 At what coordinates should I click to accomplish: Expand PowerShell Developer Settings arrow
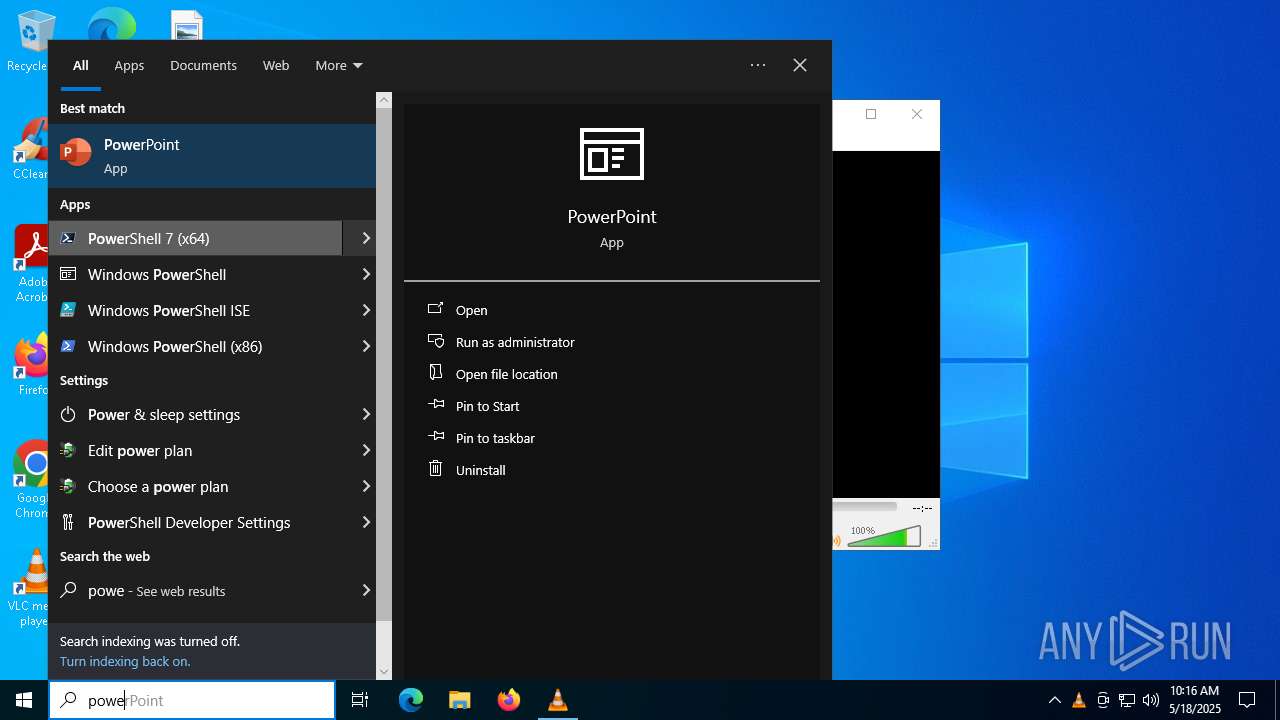coord(366,522)
